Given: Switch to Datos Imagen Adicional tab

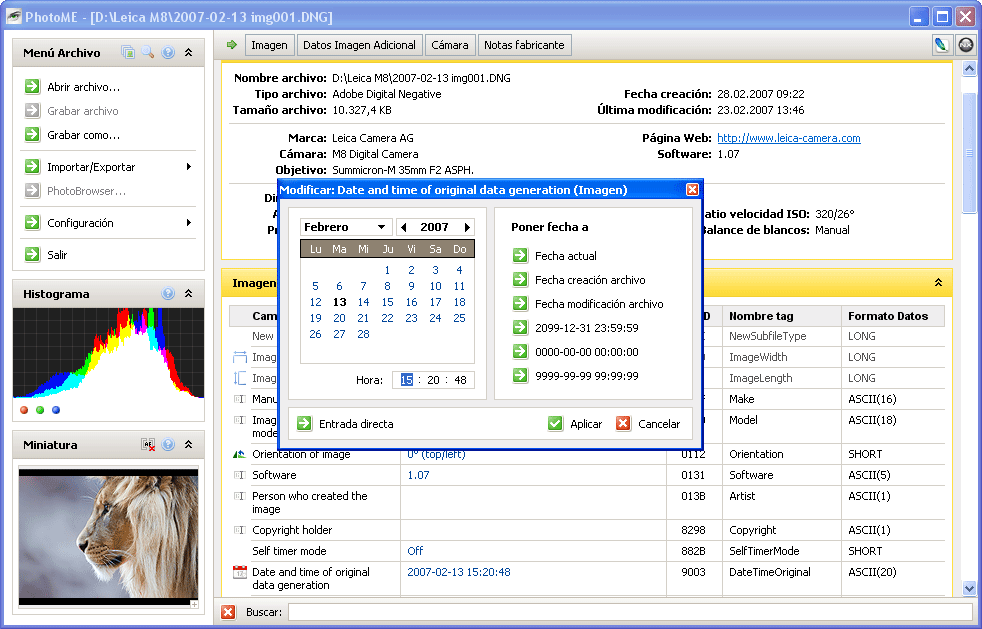Looking at the screenshot, I should 359,45.
